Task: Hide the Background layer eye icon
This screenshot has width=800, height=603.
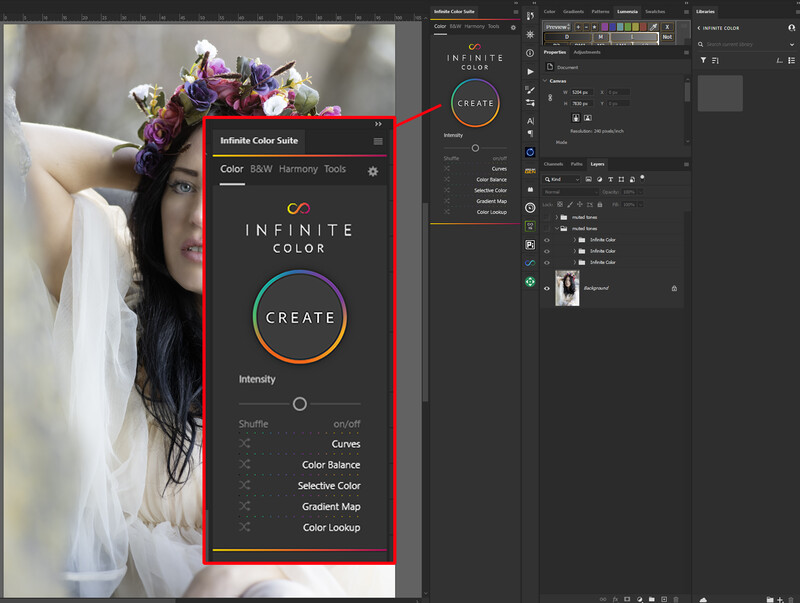Action: point(547,288)
